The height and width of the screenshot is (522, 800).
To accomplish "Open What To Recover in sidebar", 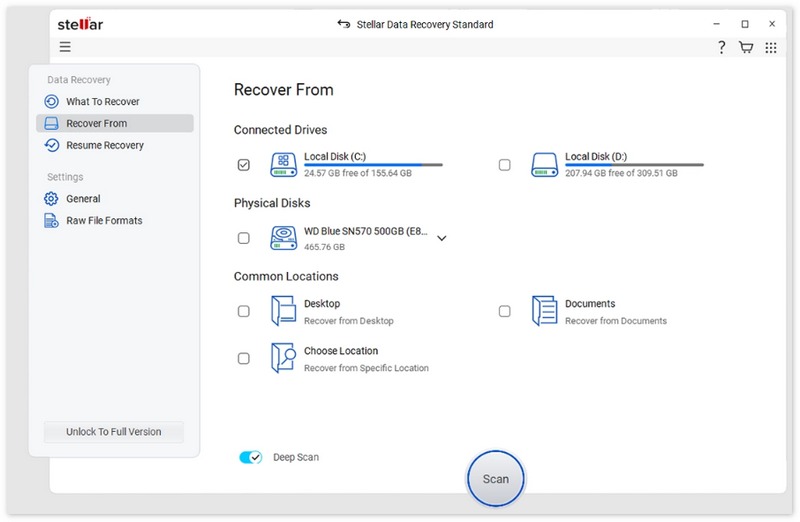I will tap(102, 101).
